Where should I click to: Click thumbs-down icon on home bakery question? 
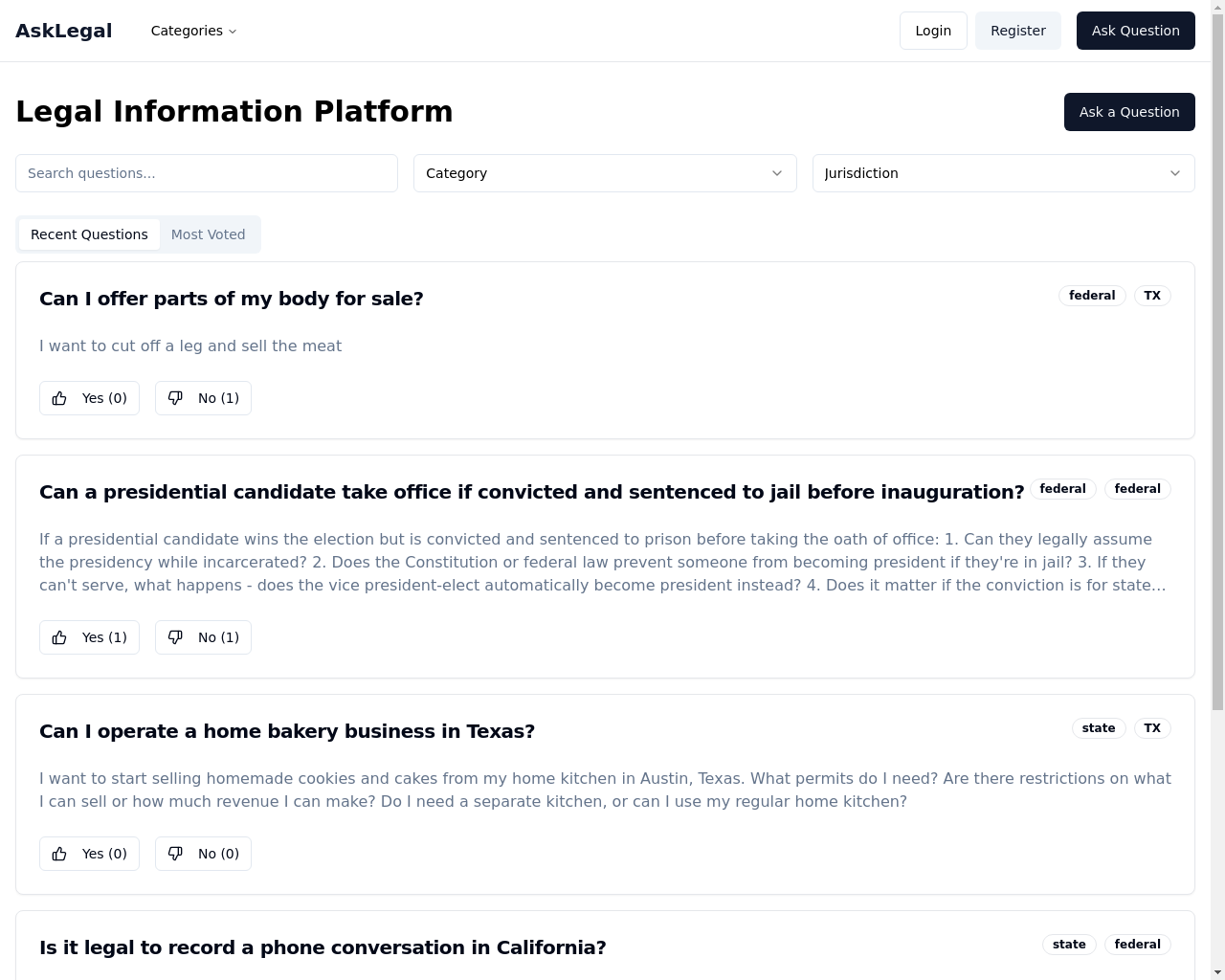pyautogui.click(x=175, y=854)
